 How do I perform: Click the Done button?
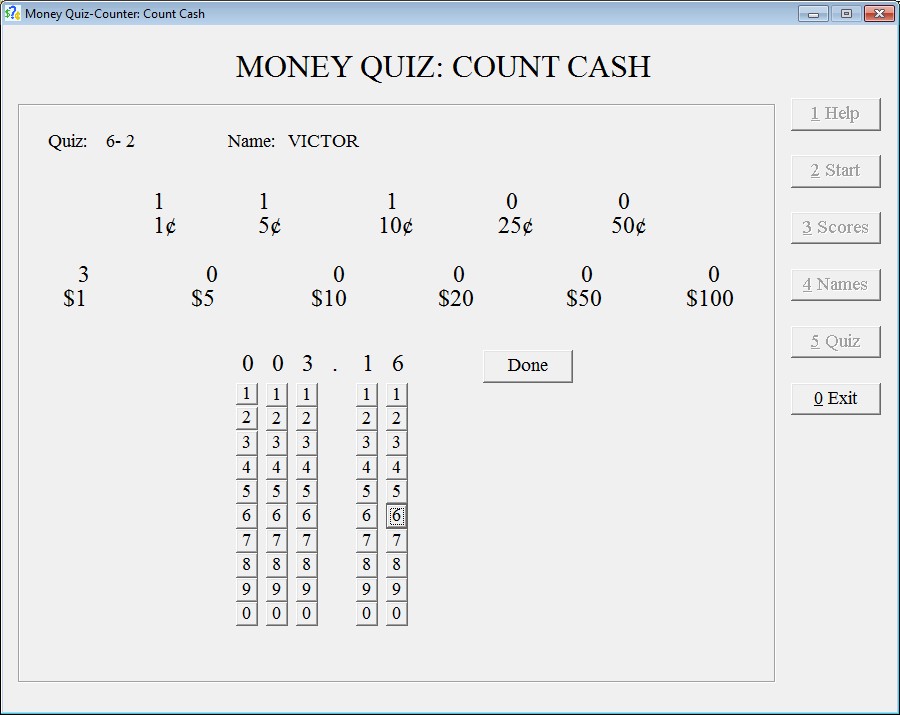[x=527, y=366]
